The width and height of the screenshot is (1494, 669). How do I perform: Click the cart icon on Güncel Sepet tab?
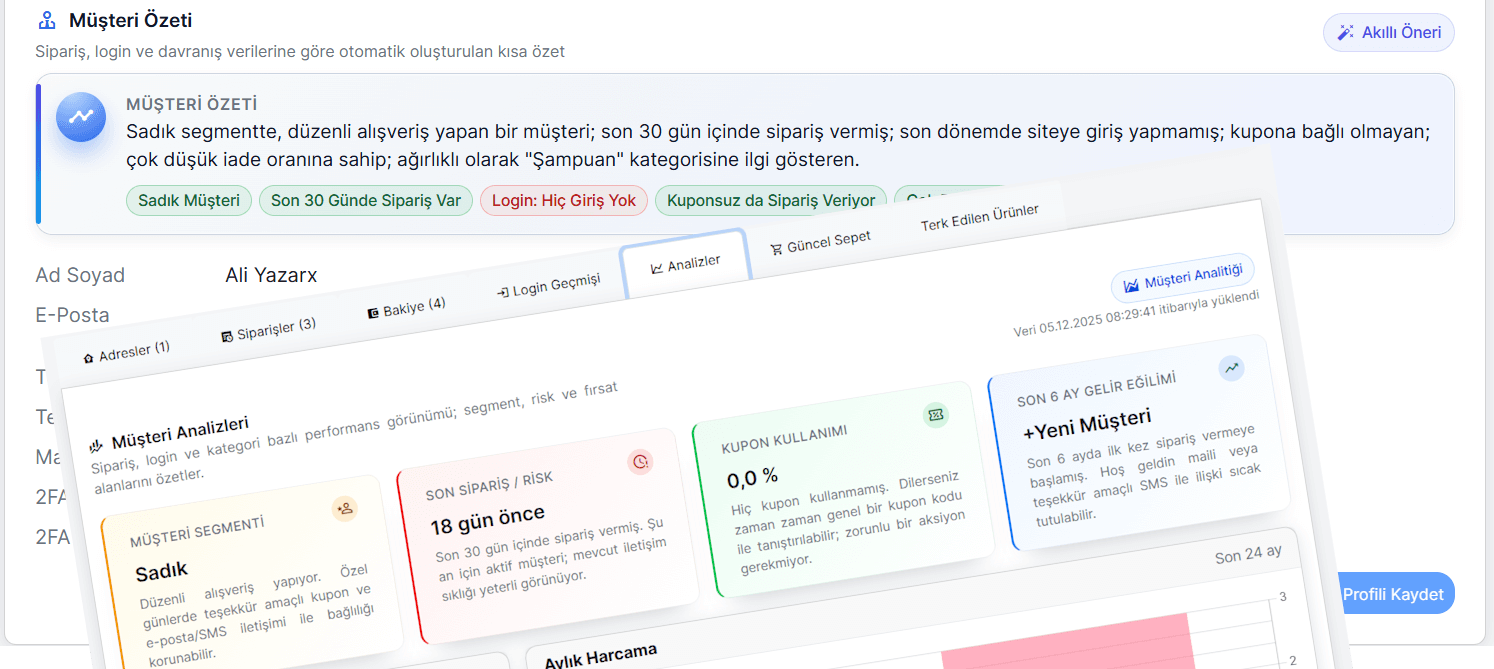click(x=776, y=250)
